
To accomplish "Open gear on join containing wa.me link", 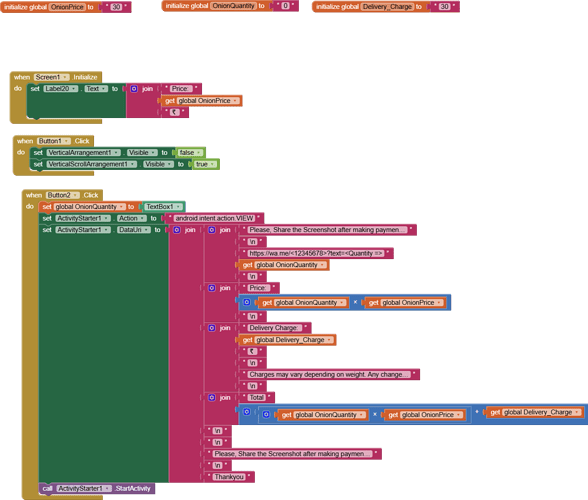I will (x=212, y=230).
